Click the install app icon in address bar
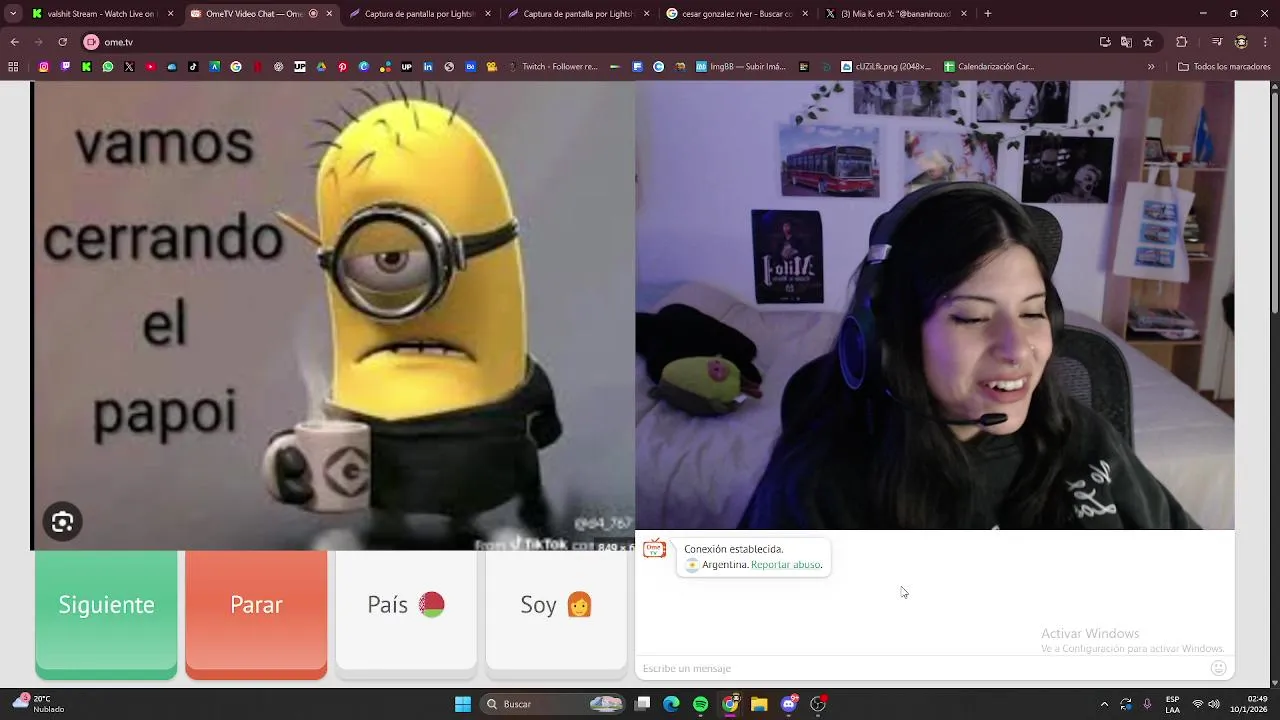This screenshot has height=720, width=1280. (x=1105, y=42)
